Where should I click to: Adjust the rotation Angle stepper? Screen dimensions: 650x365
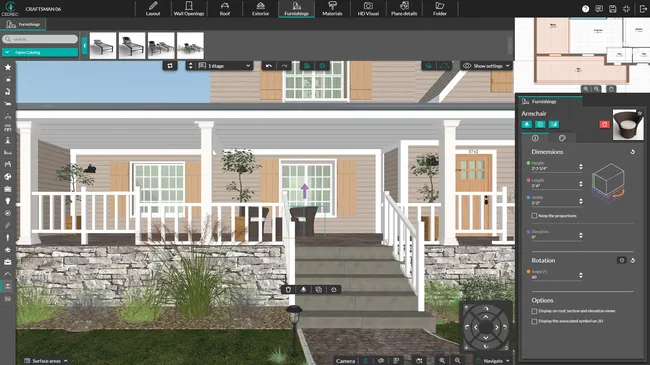[580, 275]
